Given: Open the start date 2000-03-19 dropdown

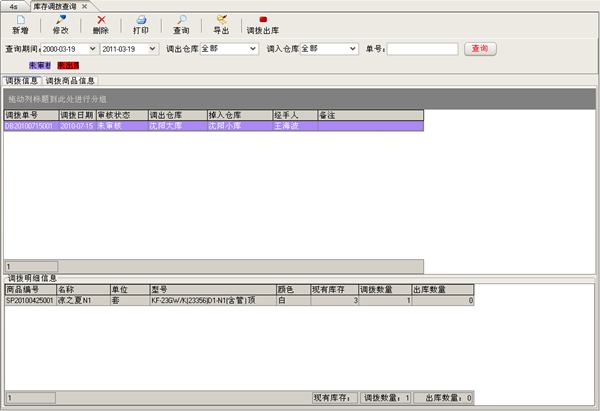Looking at the screenshot, I should pos(93,49).
